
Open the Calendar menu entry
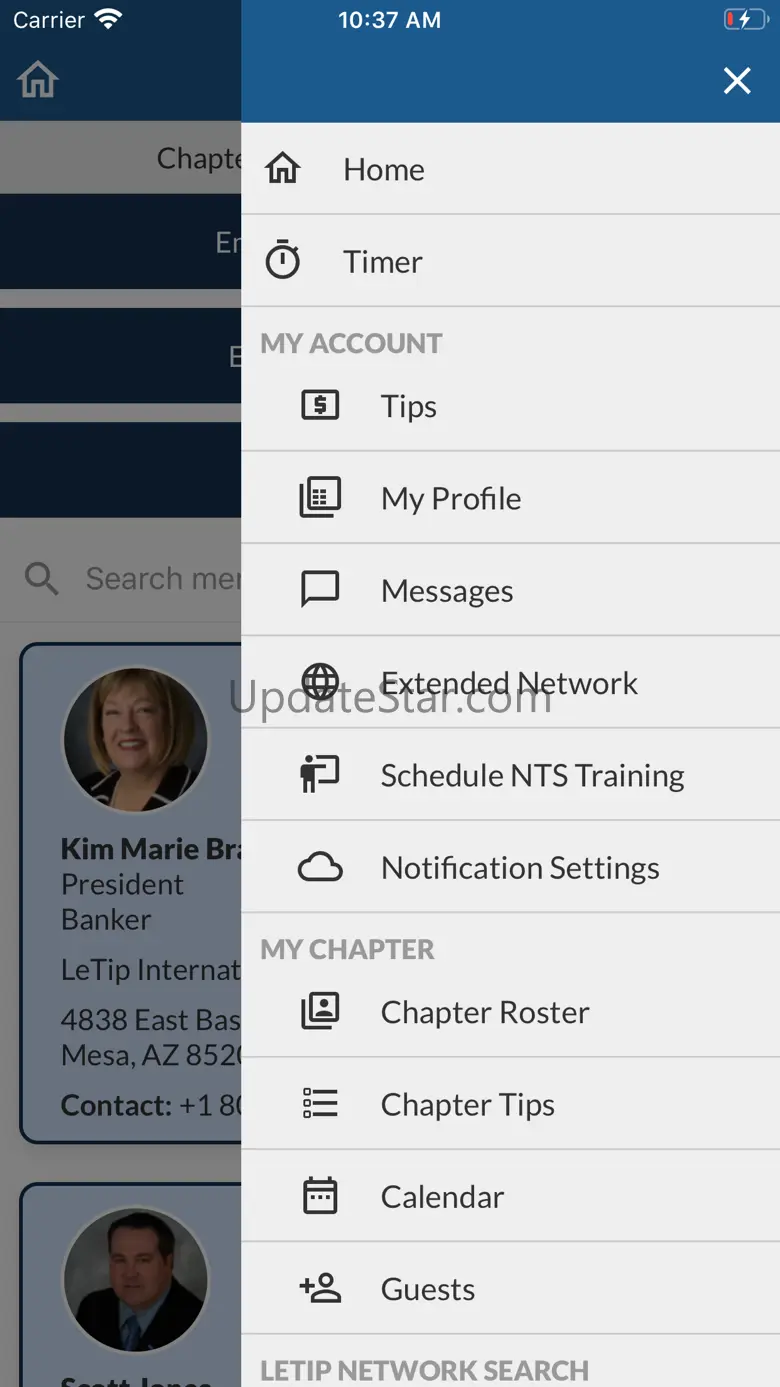point(442,1197)
